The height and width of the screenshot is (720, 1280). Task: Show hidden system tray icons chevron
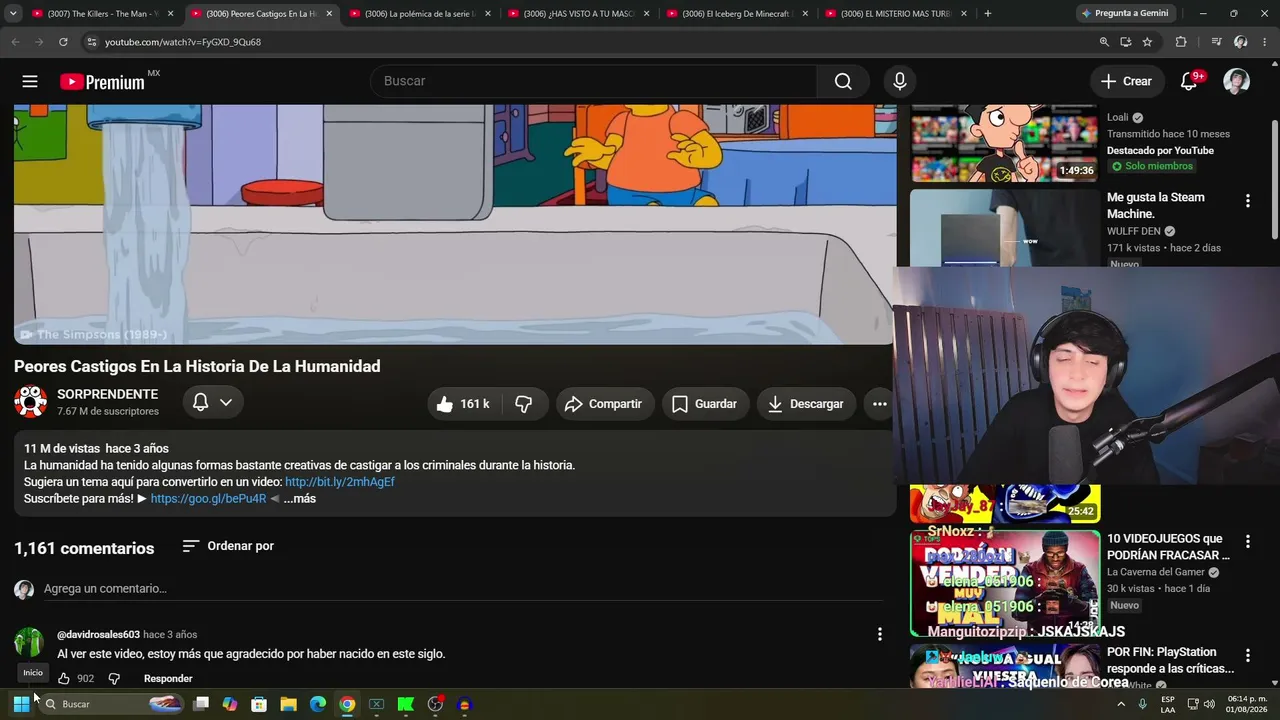point(1121,704)
